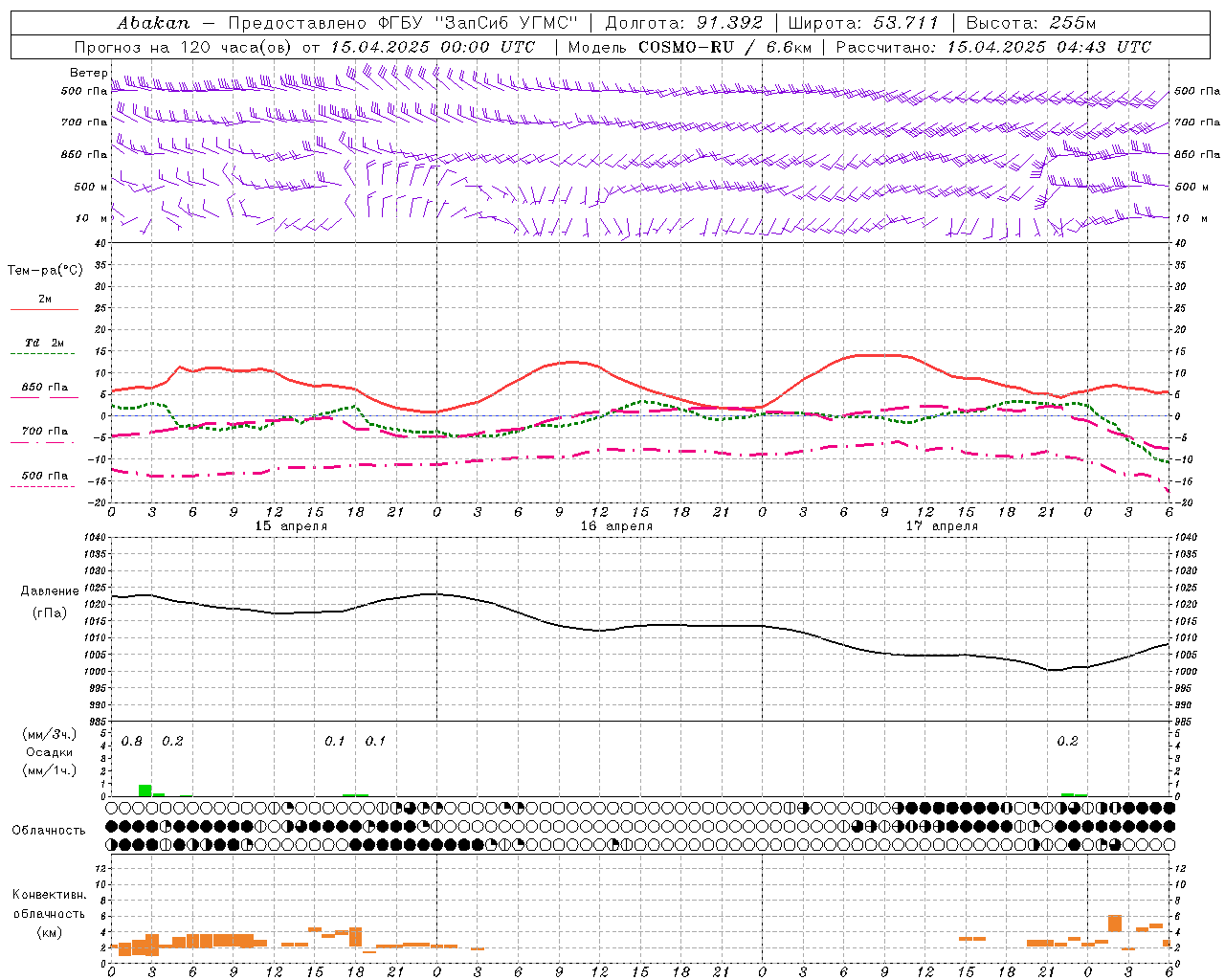1225x980 pixels.
Task: Click the "16 апреля" date label
Action: coord(616,526)
